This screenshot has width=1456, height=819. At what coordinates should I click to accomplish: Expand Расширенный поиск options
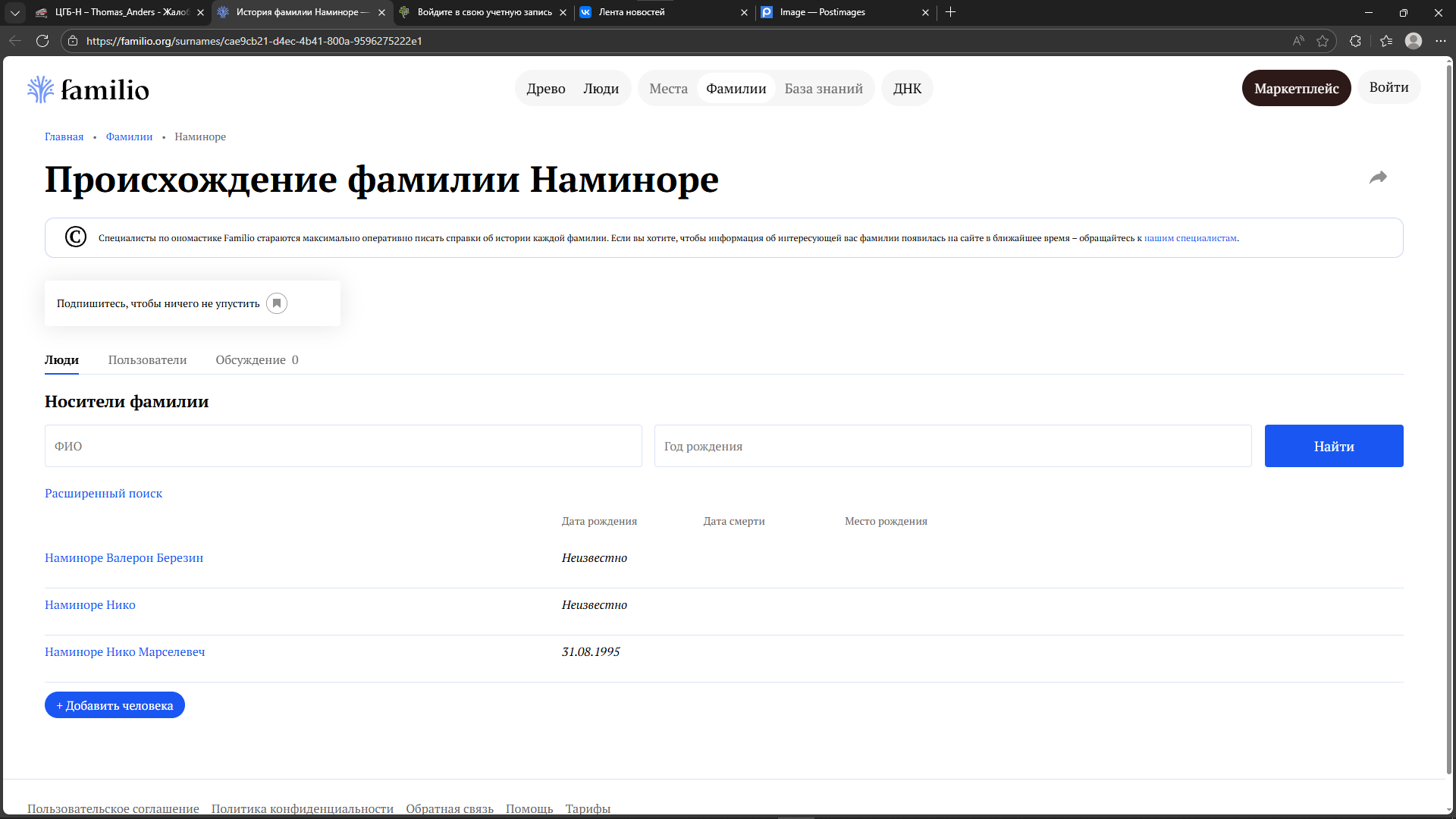point(103,494)
